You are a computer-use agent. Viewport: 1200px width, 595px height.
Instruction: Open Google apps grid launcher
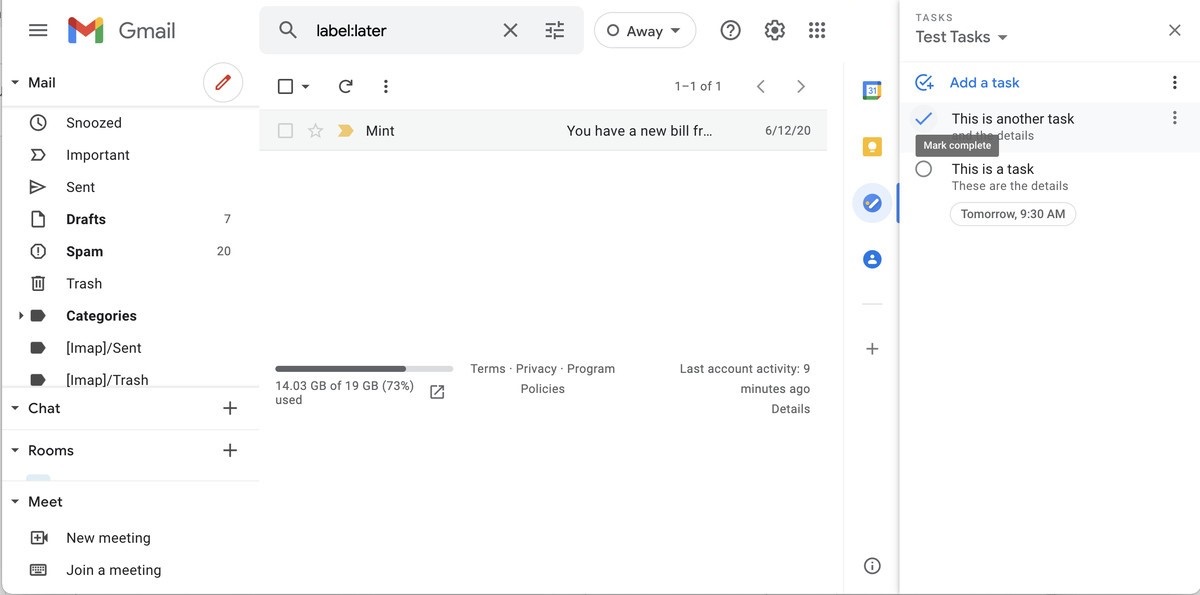coord(817,31)
